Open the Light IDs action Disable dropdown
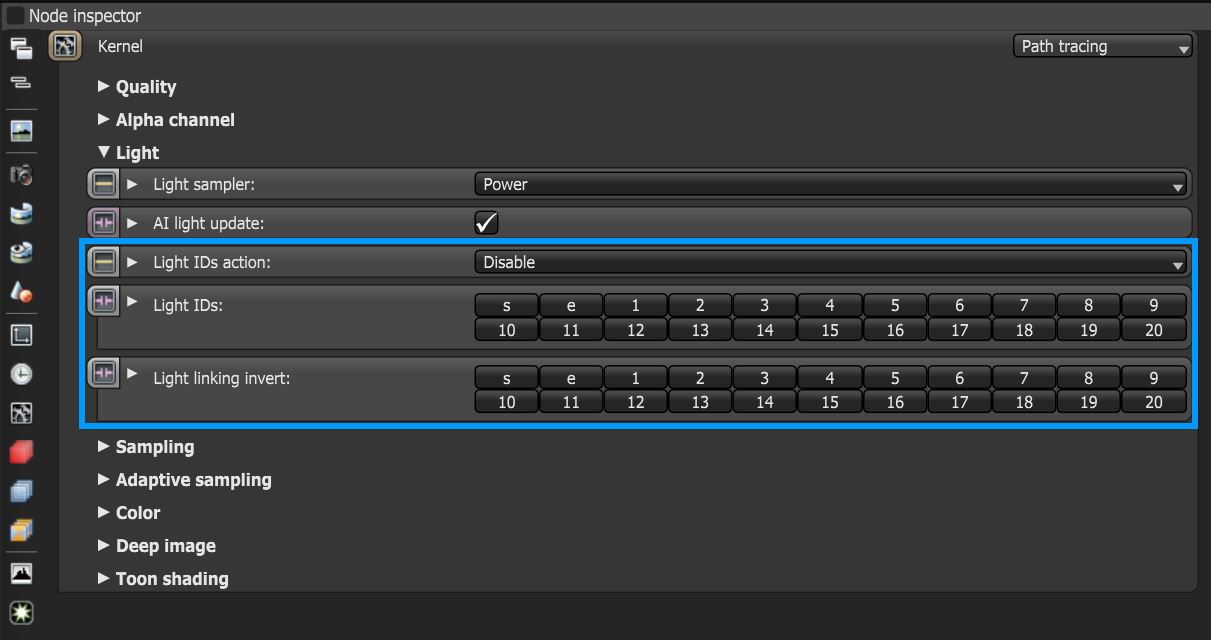Image resolution: width=1211 pixels, height=640 pixels. [x=830, y=262]
